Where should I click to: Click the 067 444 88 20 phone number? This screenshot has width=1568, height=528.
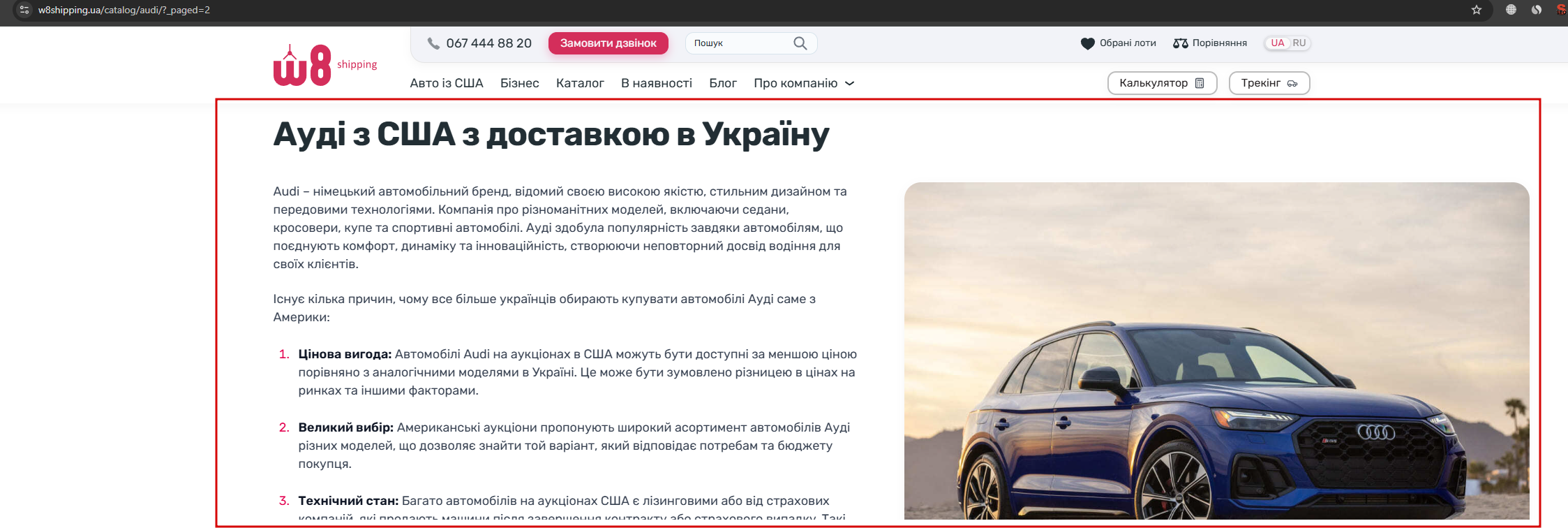tap(489, 43)
